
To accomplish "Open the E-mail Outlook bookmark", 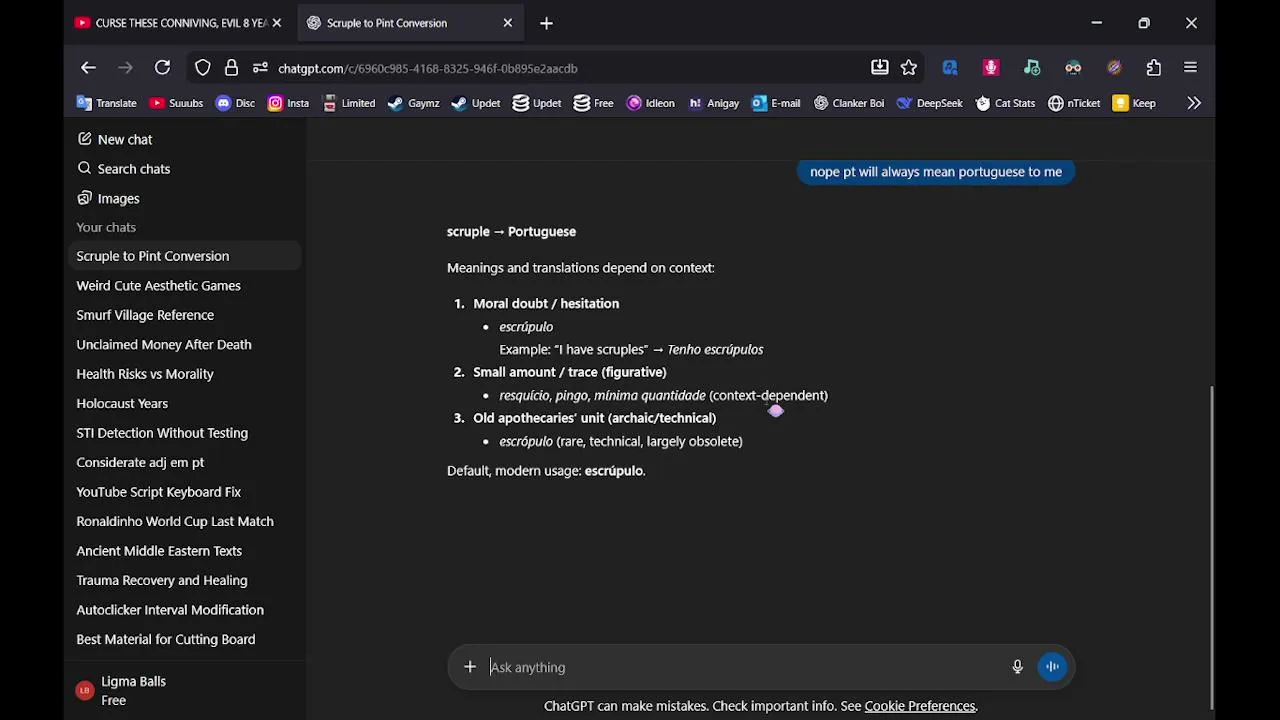I will (776, 103).
